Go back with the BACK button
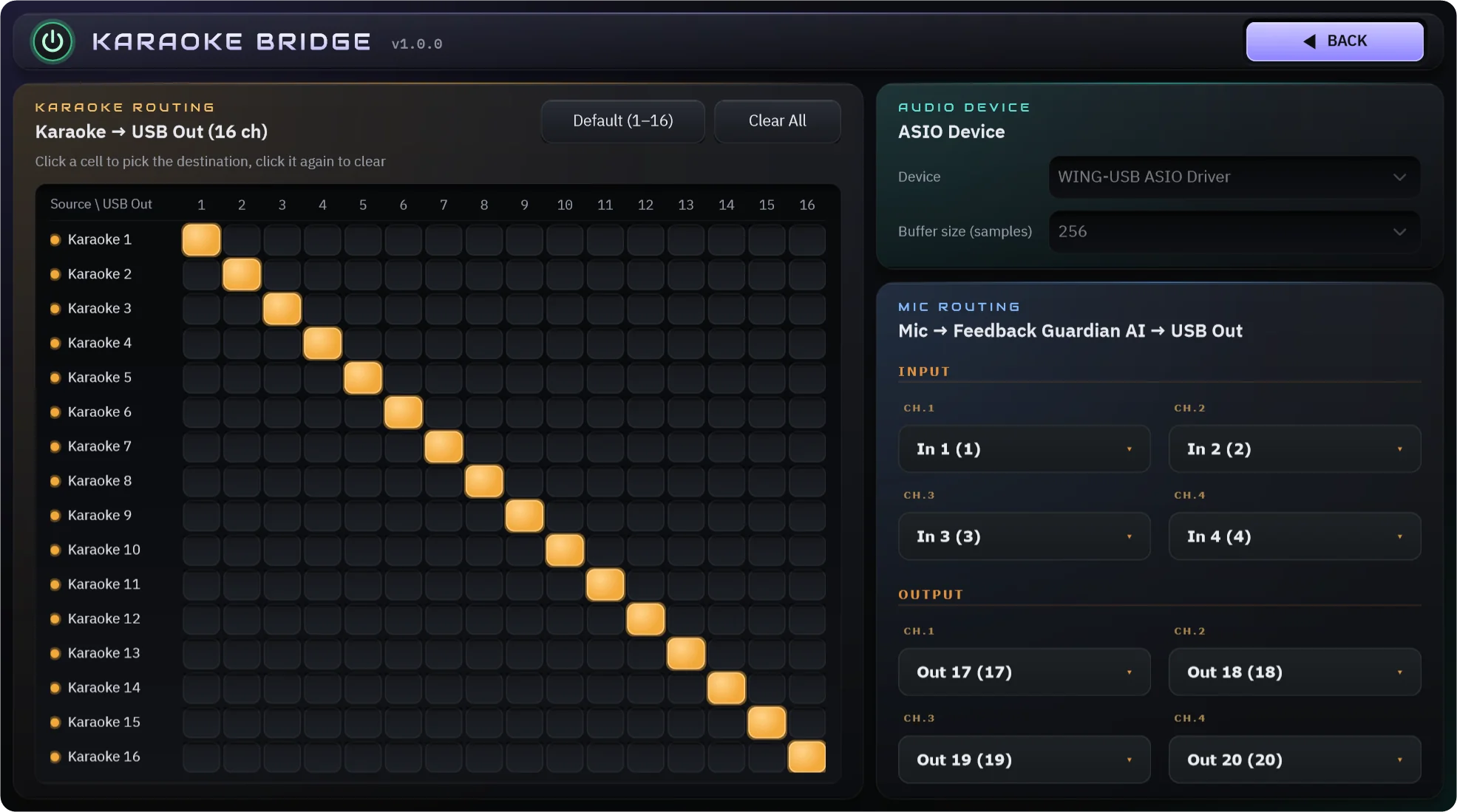Screen dimensions: 1457x812 coord(1334,41)
